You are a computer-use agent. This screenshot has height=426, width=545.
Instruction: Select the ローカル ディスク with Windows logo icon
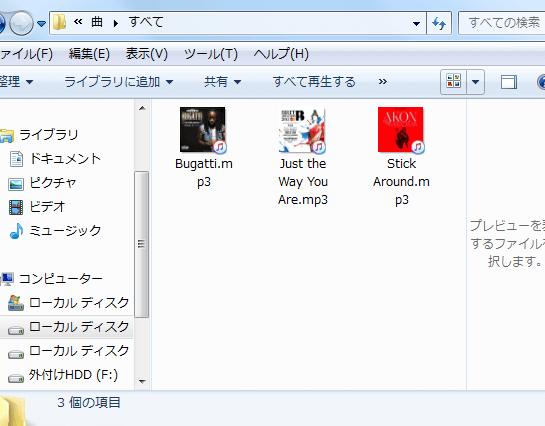point(79,303)
